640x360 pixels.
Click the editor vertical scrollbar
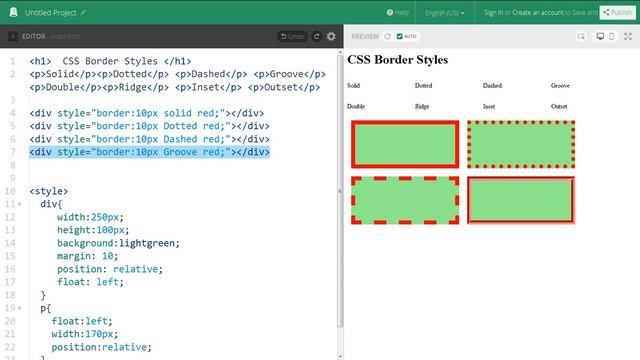340,191
